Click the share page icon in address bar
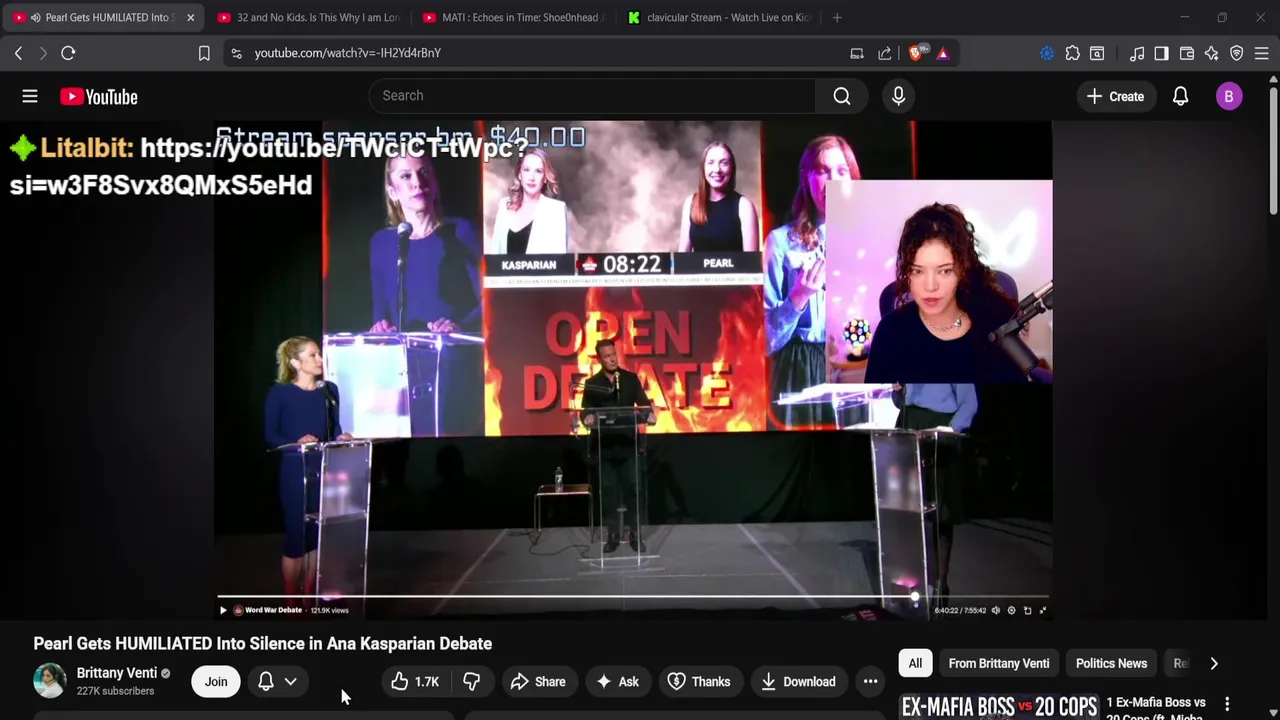This screenshot has height=720, width=1280. click(885, 53)
